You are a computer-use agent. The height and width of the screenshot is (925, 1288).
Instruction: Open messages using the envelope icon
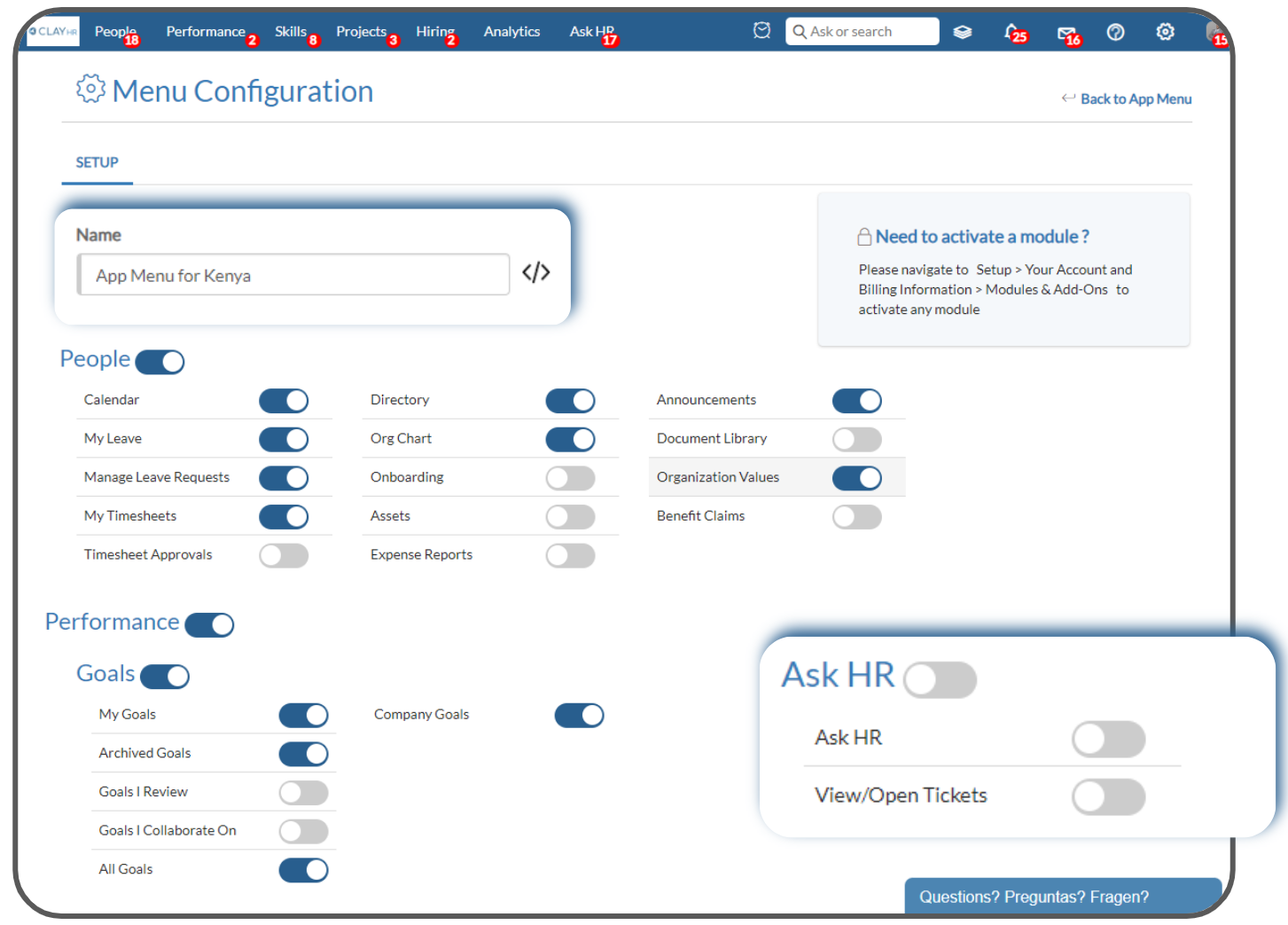pos(1066,31)
